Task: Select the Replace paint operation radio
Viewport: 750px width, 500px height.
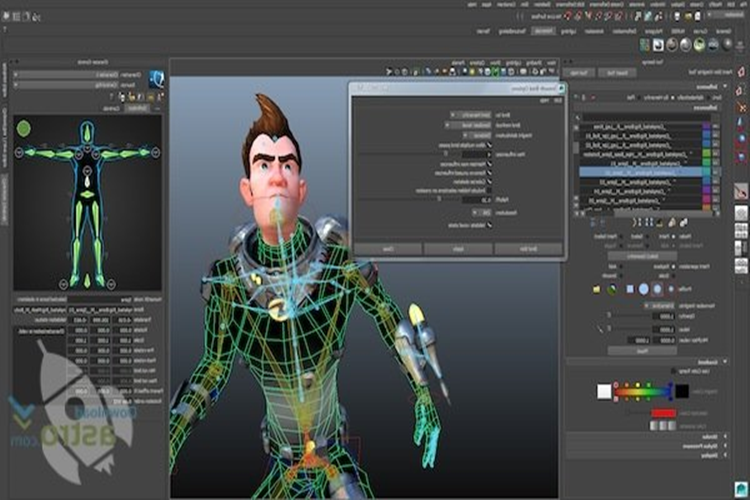Action: click(673, 267)
